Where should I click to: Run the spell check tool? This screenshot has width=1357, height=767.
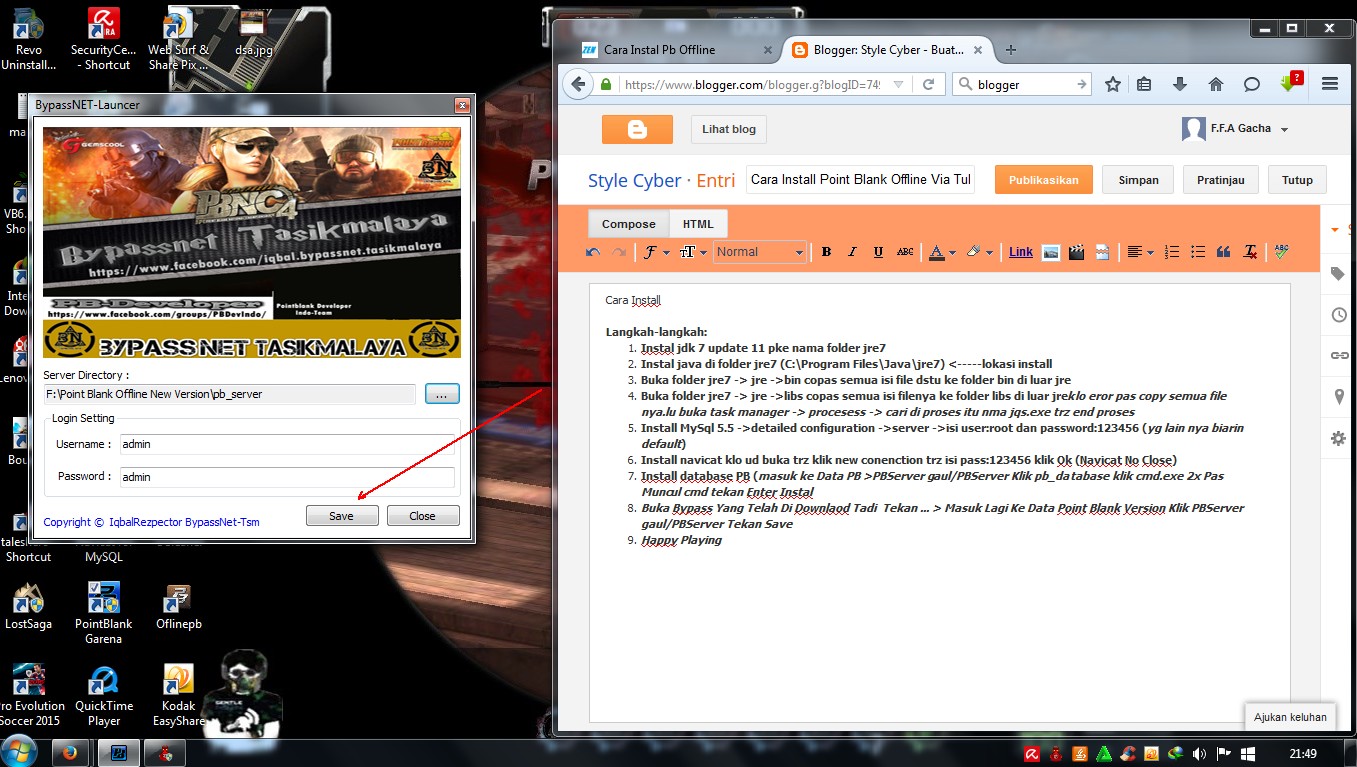1282,252
